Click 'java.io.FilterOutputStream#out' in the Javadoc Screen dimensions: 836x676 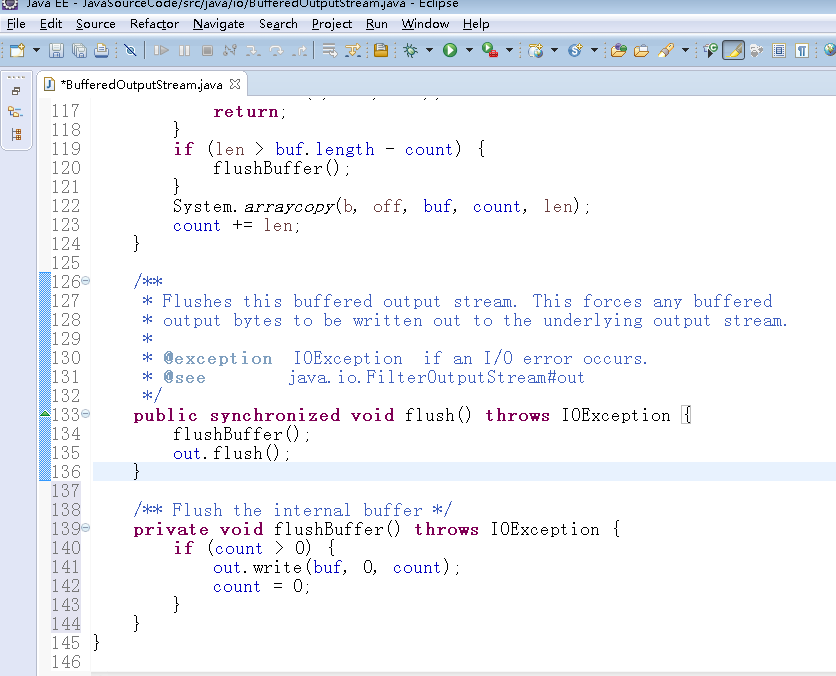[436, 377]
